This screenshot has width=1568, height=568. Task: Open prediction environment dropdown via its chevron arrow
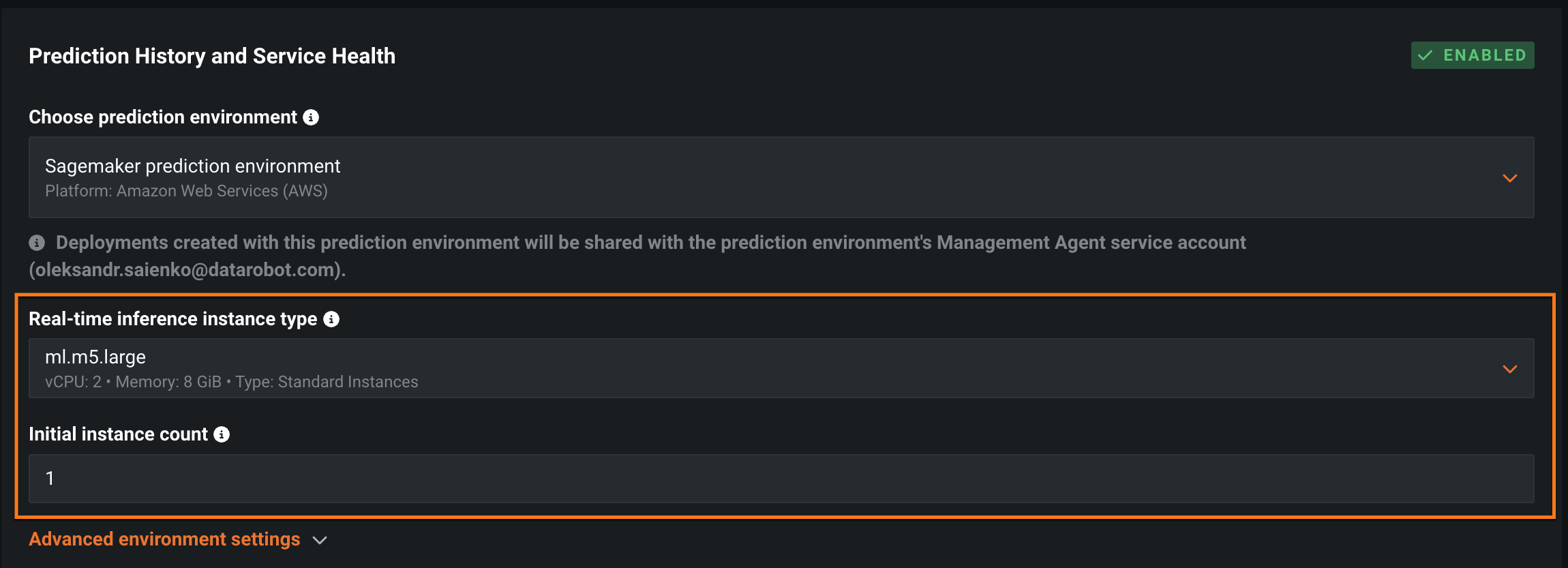(1509, 178)
